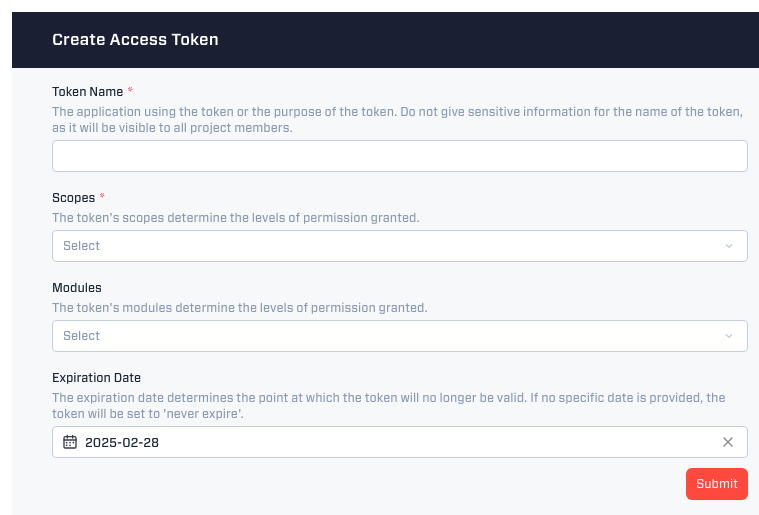
Task: Click the scopes permission description text
Action: coord(236,218)
